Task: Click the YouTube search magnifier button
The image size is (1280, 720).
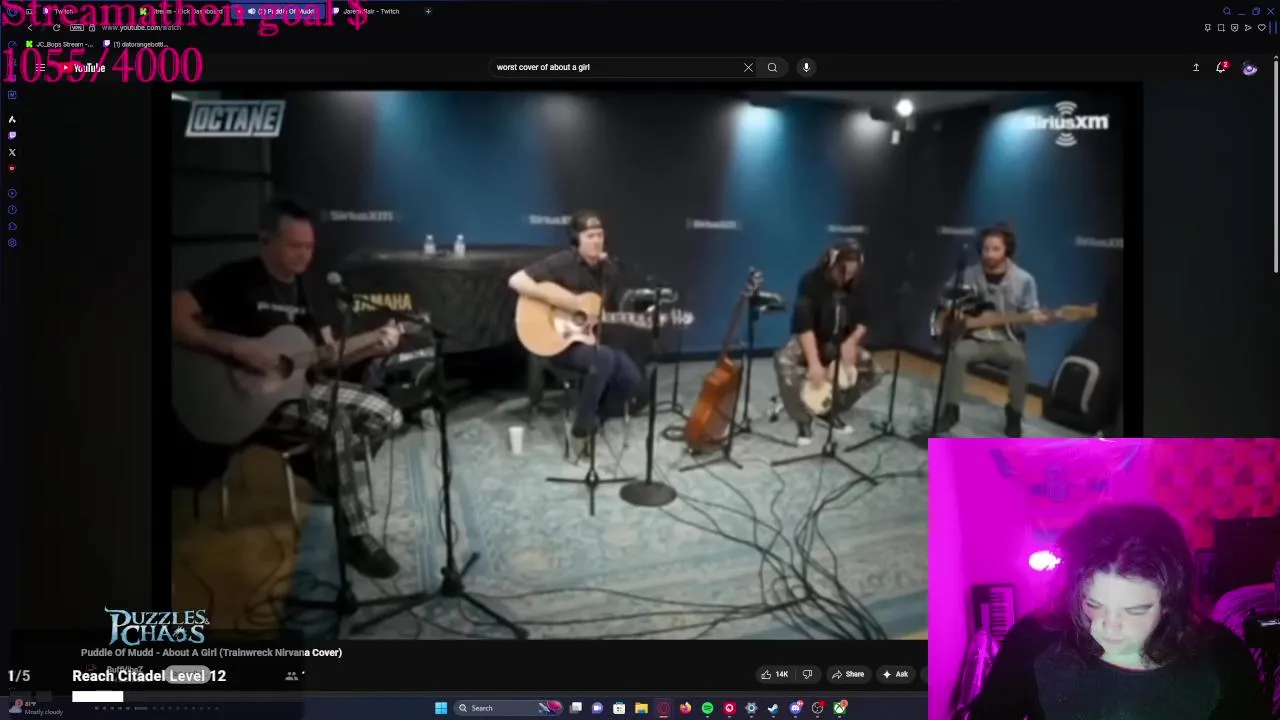Action: point(772,67)
